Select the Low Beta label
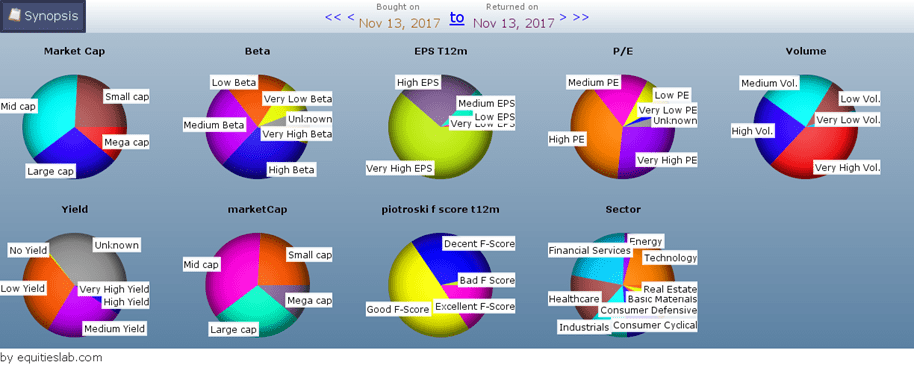Image resolution: width=914 pixels, height=365 pixels. click(233, 83)
